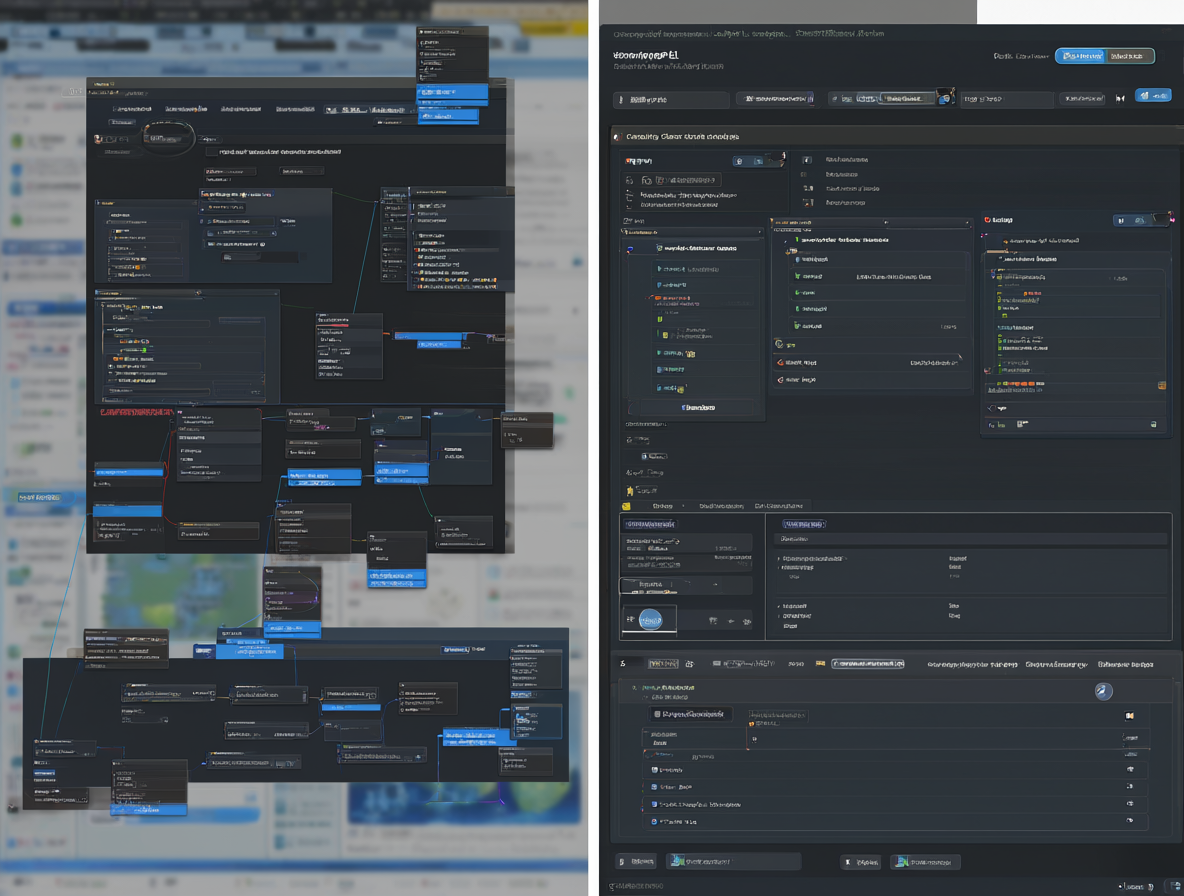Toggle the eye icon on the last lower list row
The height and width of the screenshot is (896, 1184).
coord(1130,821)
